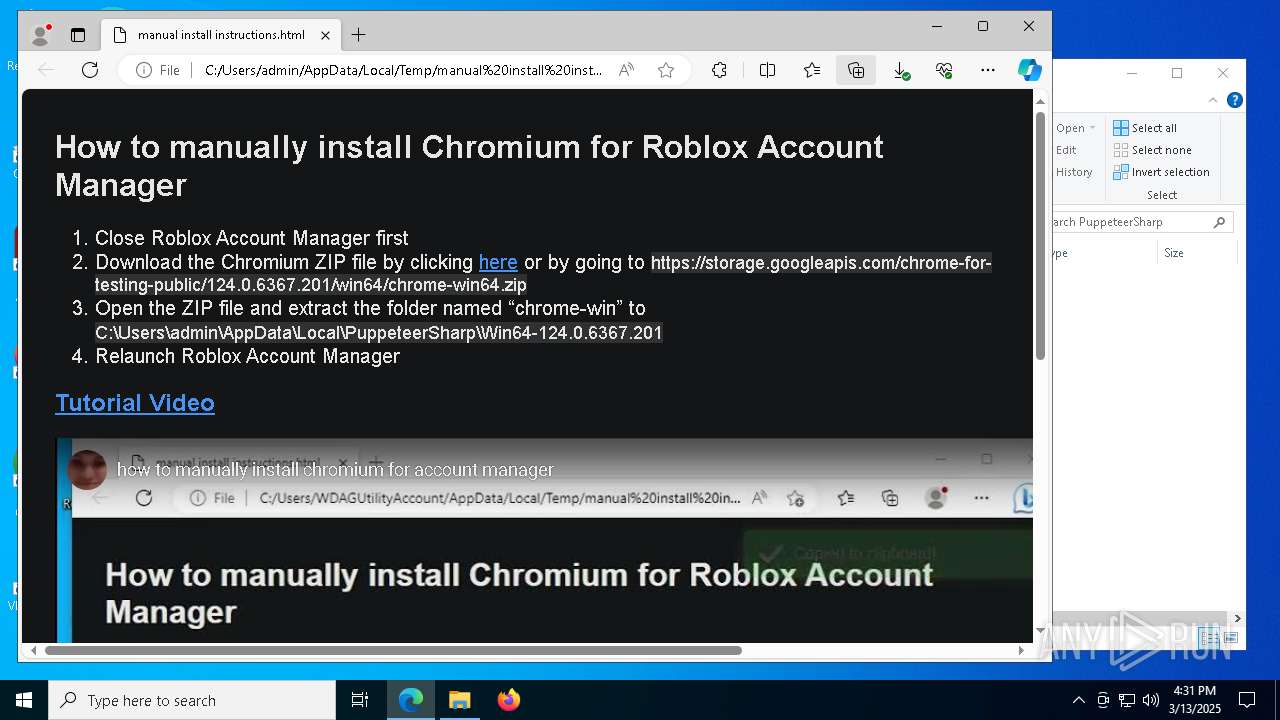Open Browser essentials heart icon
Viewport: 1280px width, 720px height.
(944, 70)
